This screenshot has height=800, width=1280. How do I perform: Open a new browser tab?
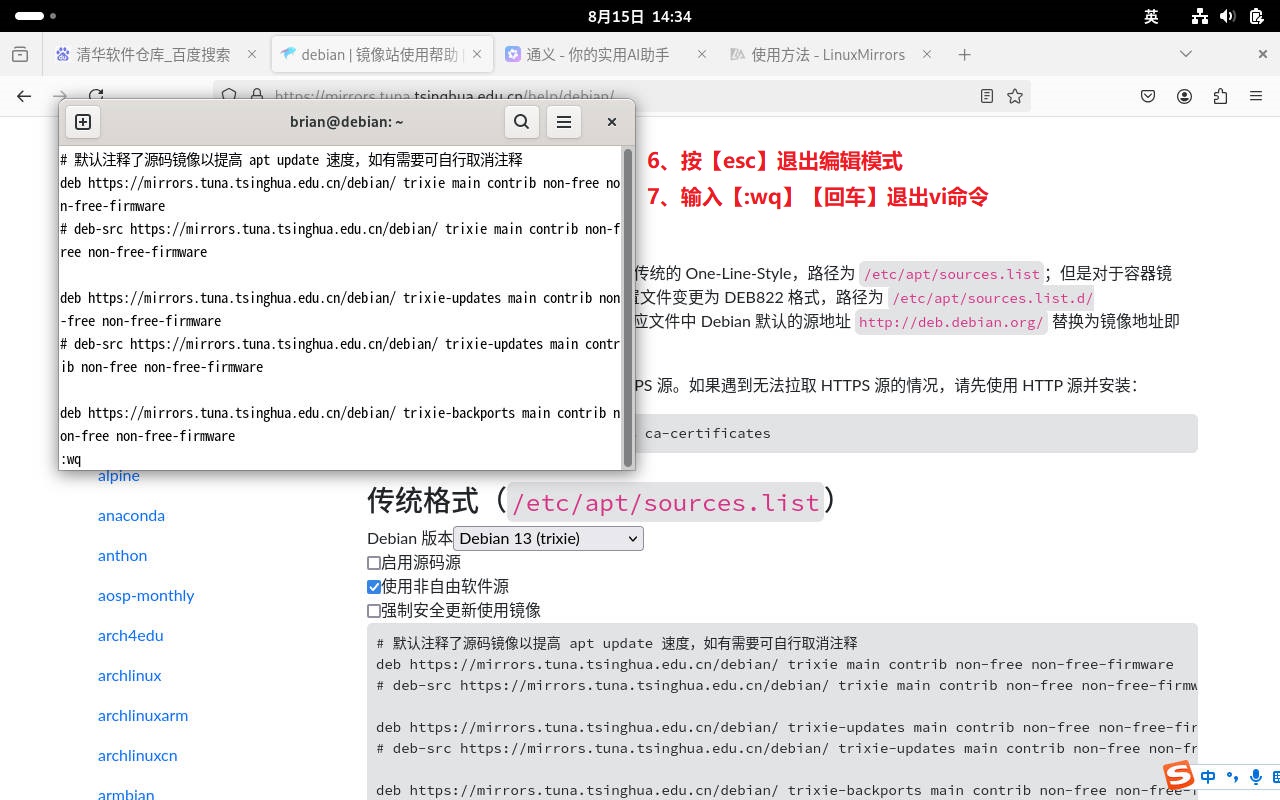click(964, 55)
